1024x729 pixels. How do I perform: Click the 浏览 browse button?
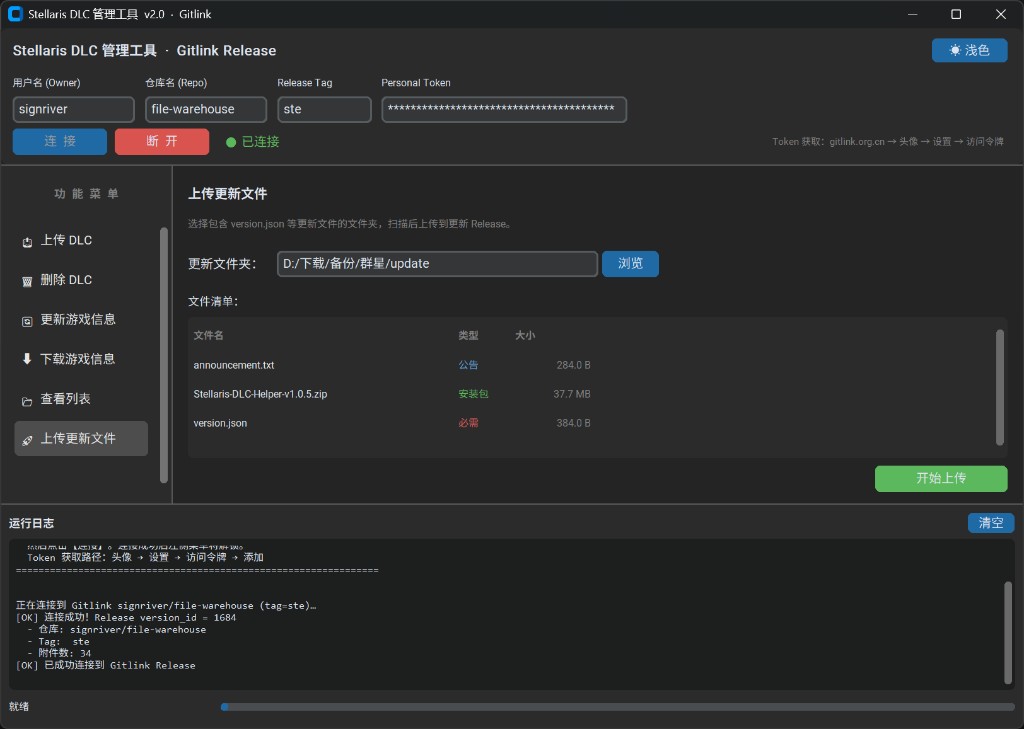click(630, 264)
